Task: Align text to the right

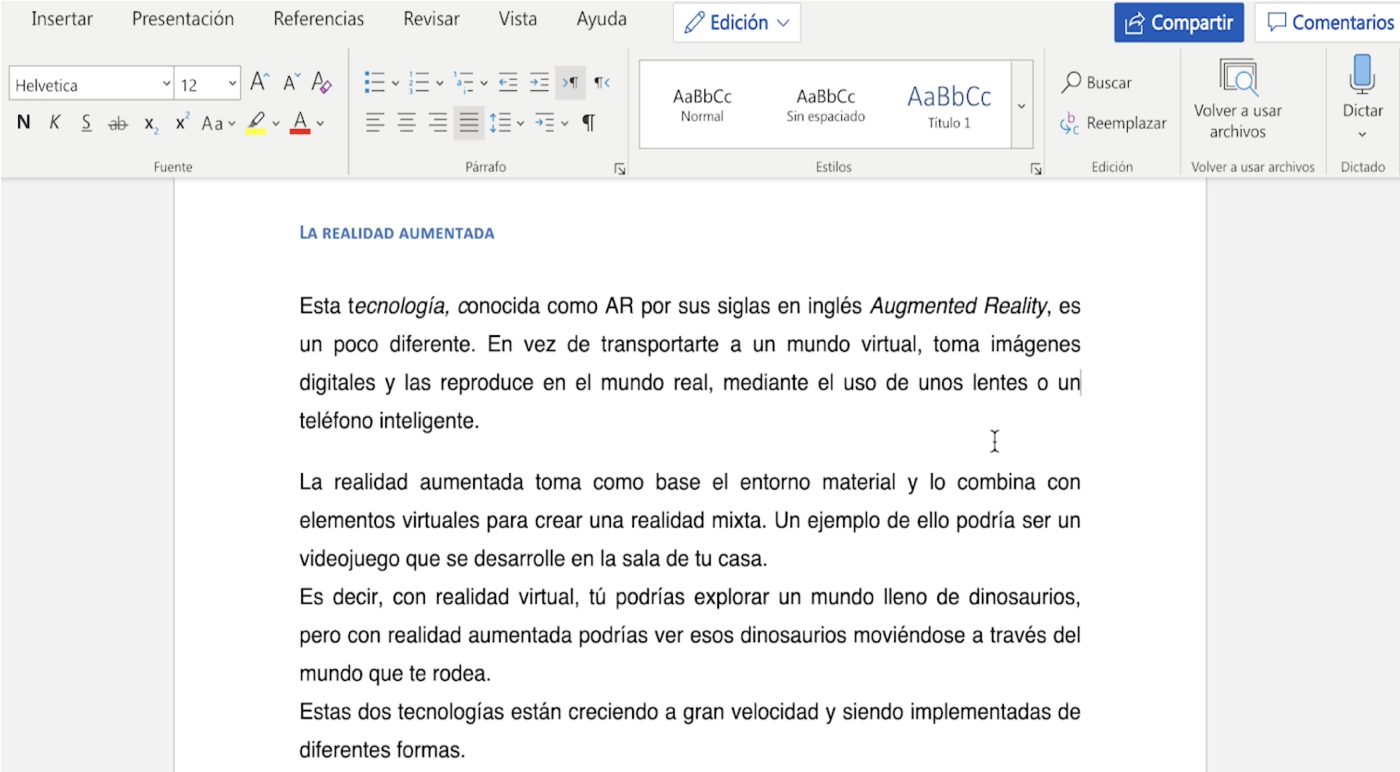Action: tap(438, 123)
